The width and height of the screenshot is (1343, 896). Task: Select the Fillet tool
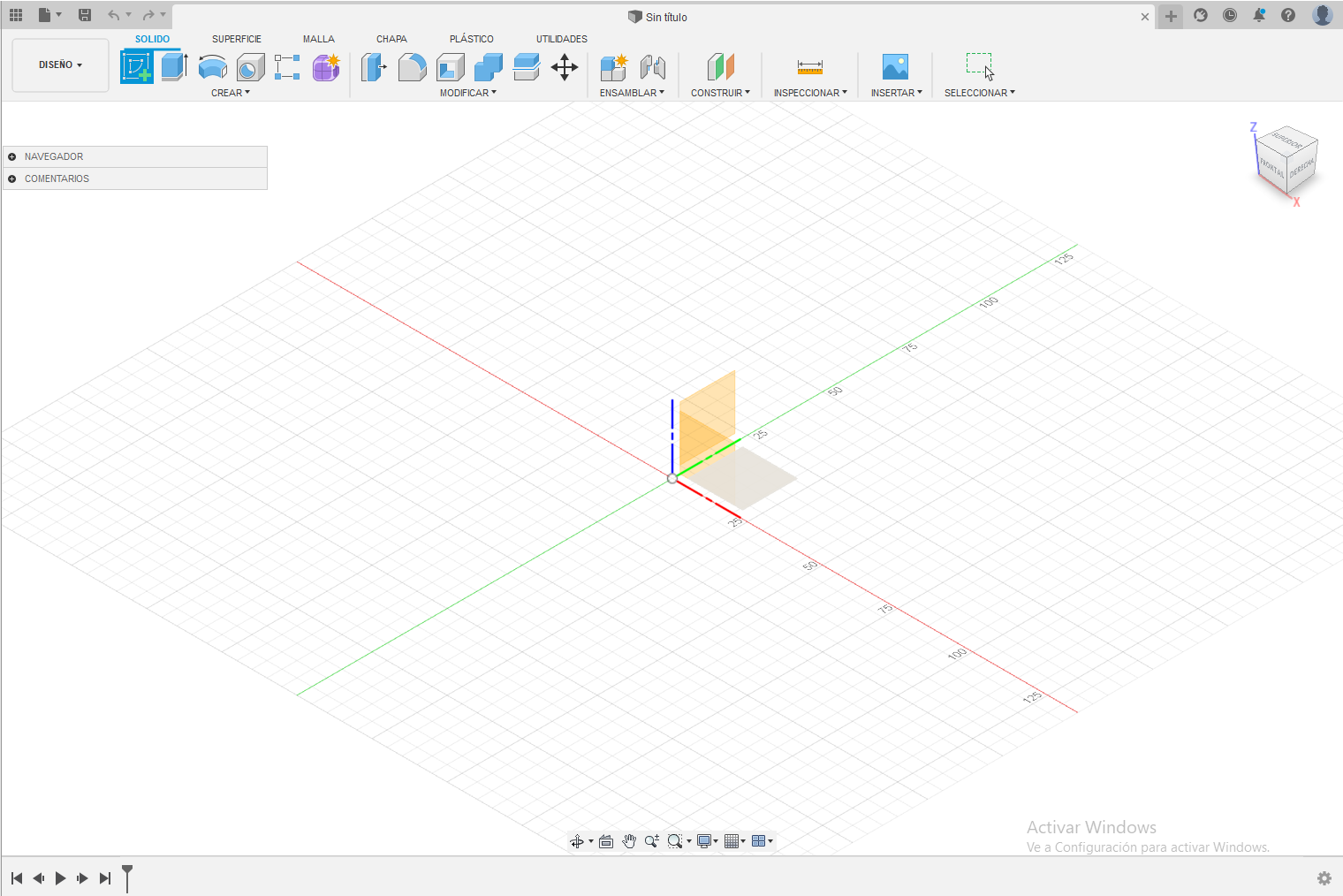(x=412, y=67)
